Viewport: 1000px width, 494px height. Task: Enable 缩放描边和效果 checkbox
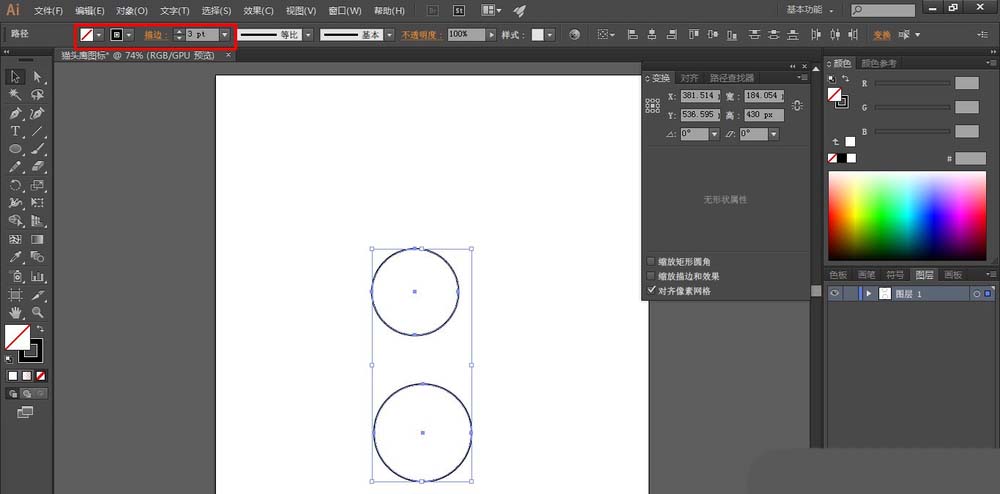[651, 276]
